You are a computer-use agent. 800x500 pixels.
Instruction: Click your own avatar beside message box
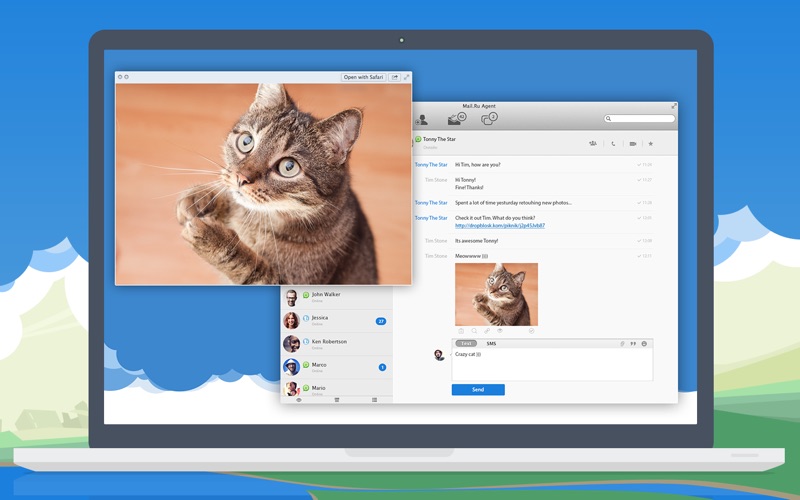439,355
